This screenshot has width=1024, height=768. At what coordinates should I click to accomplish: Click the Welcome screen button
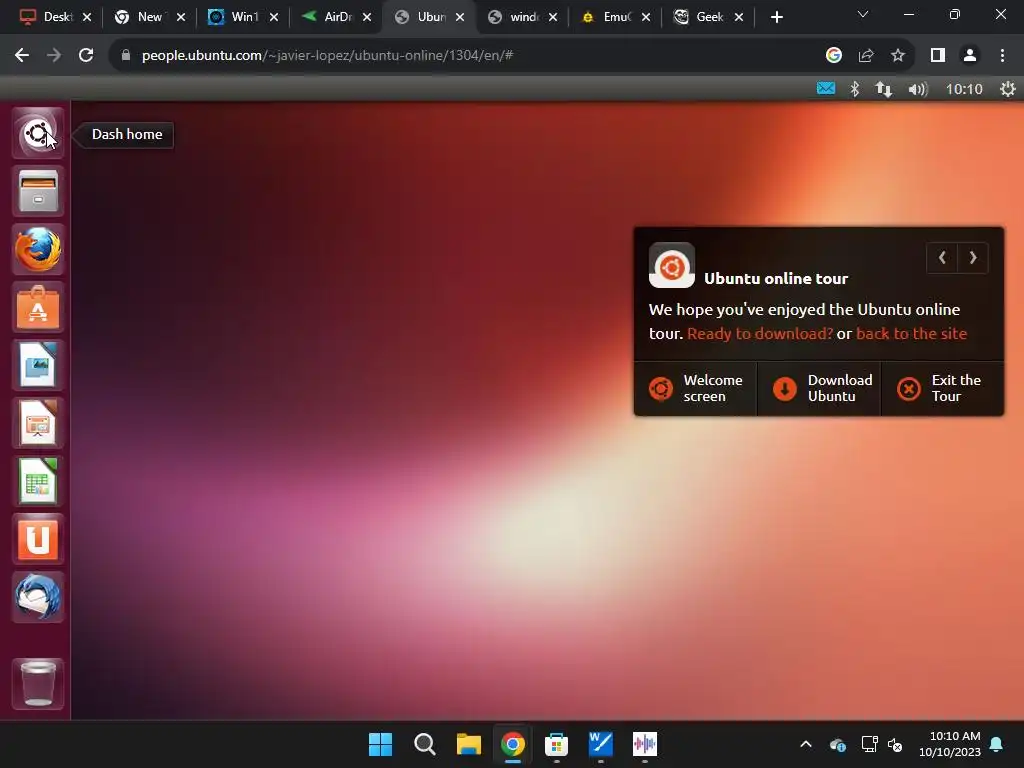point(696,389)
